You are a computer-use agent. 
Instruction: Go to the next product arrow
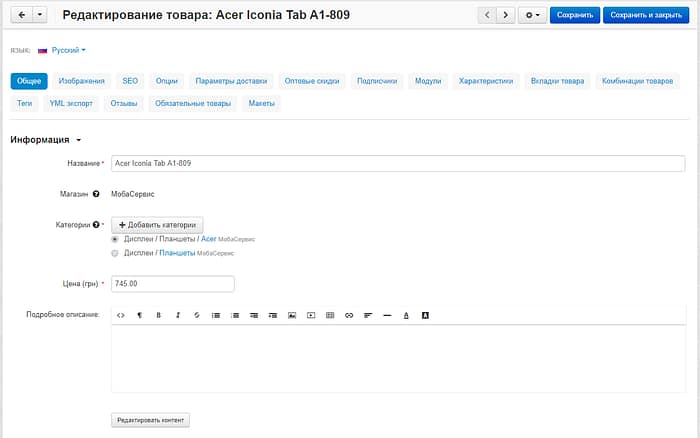[507, 15]
